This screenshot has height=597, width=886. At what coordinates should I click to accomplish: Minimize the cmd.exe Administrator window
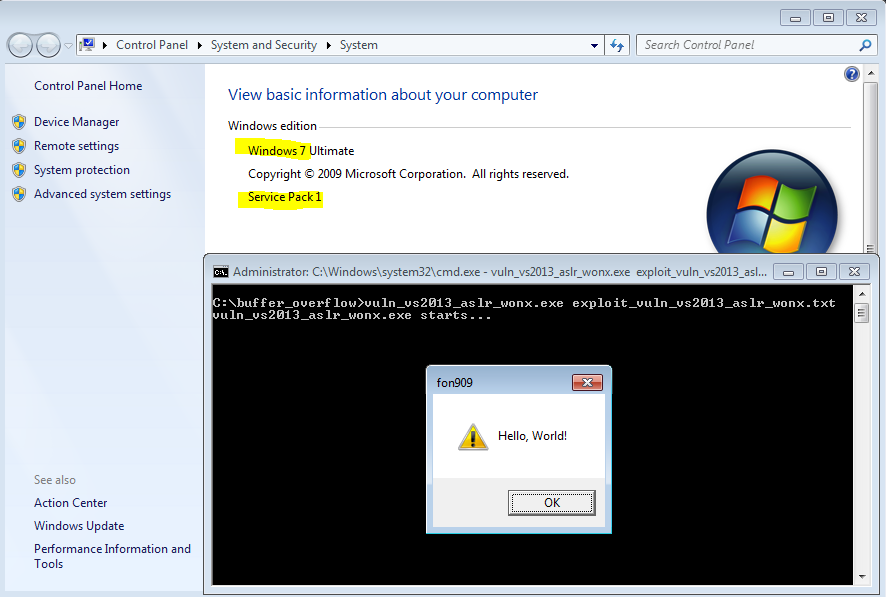(789, 272)
